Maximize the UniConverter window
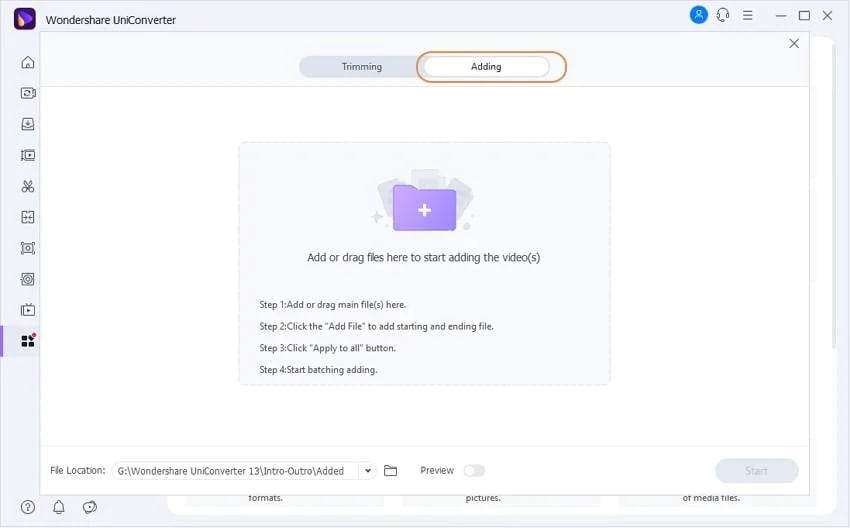 click(804, 16)
